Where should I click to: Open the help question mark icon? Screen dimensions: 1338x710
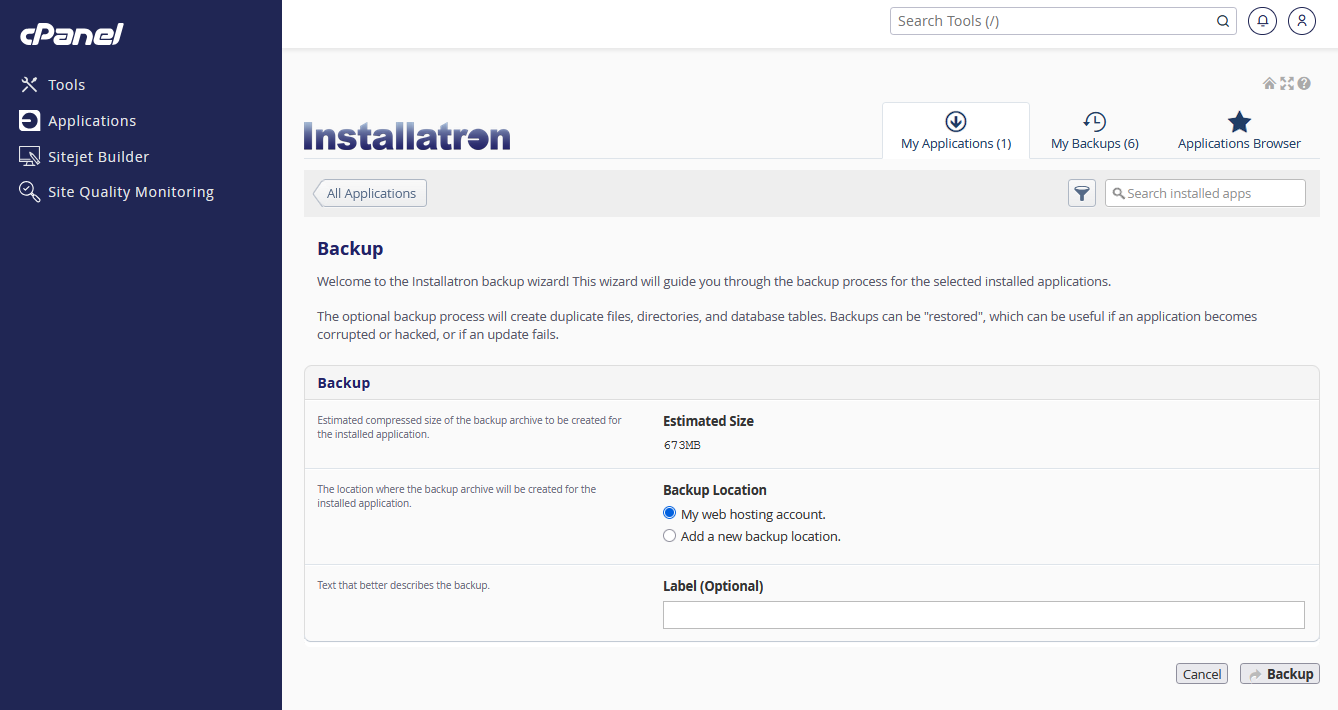pyautogui.click(x=1304, y=84)
